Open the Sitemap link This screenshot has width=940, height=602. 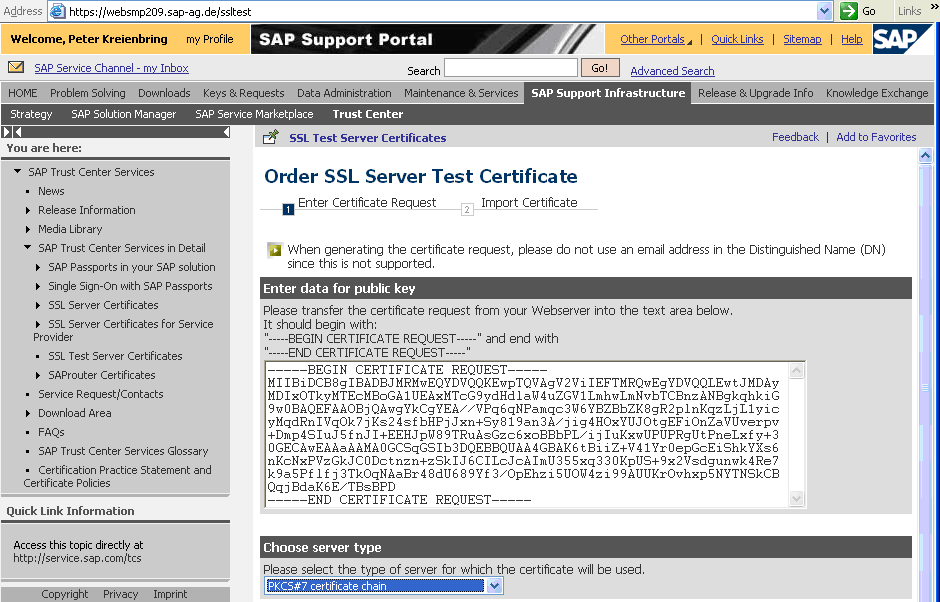tap(802, 39)
